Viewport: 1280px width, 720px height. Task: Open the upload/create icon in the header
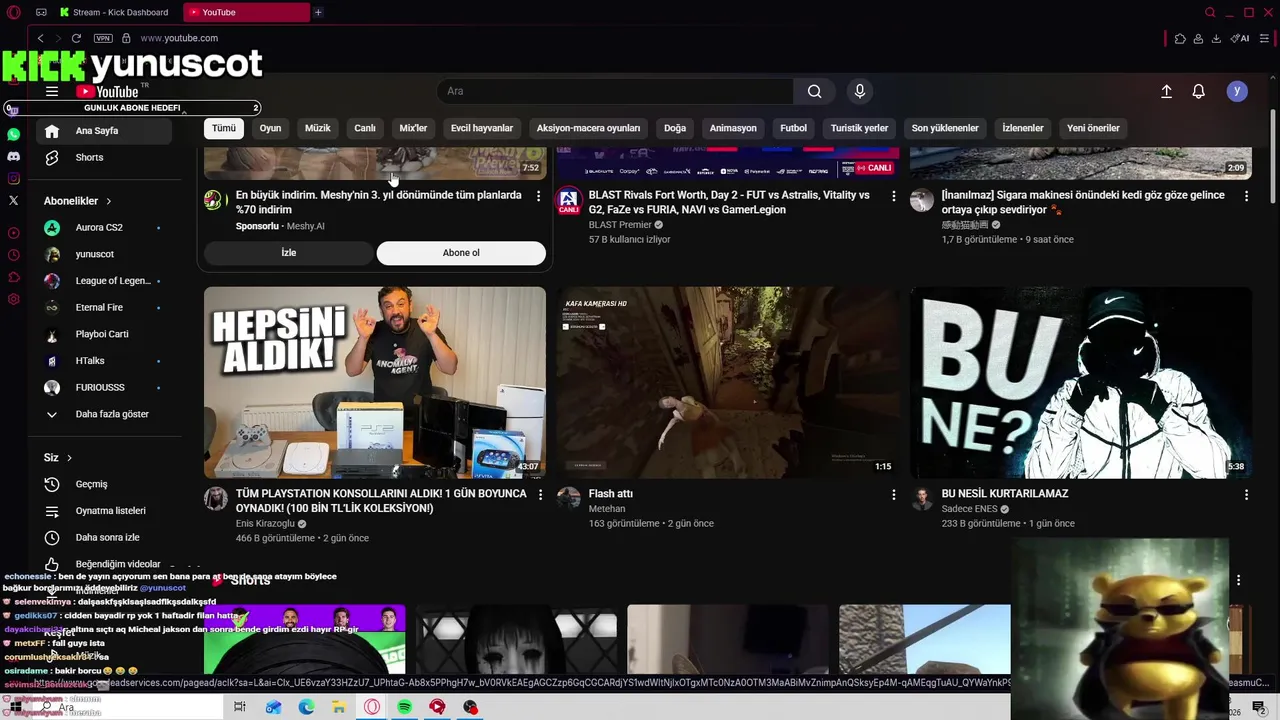[1166, 91]
